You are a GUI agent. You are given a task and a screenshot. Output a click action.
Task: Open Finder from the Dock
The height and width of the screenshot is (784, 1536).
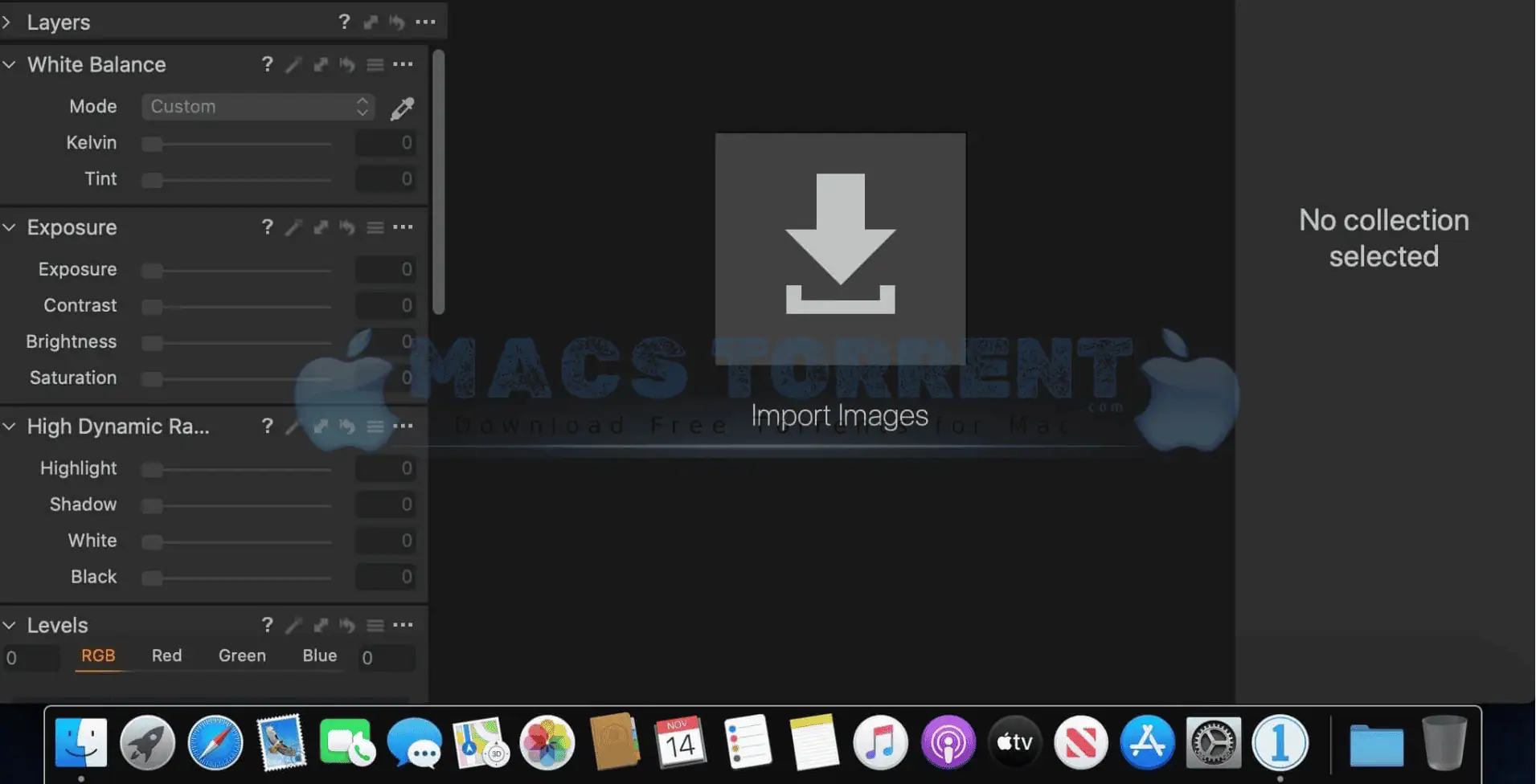click(81, 742)
